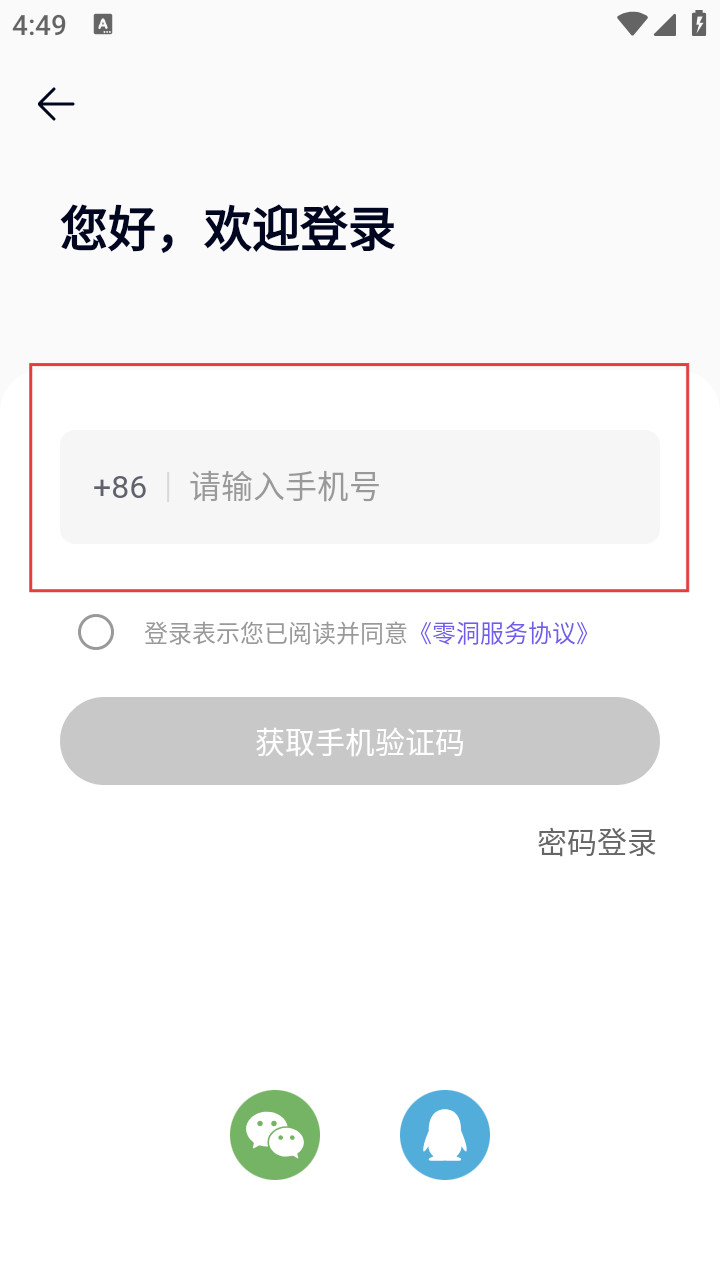Log in with the blue QQ penguin icon

(x=445, y=1135)
